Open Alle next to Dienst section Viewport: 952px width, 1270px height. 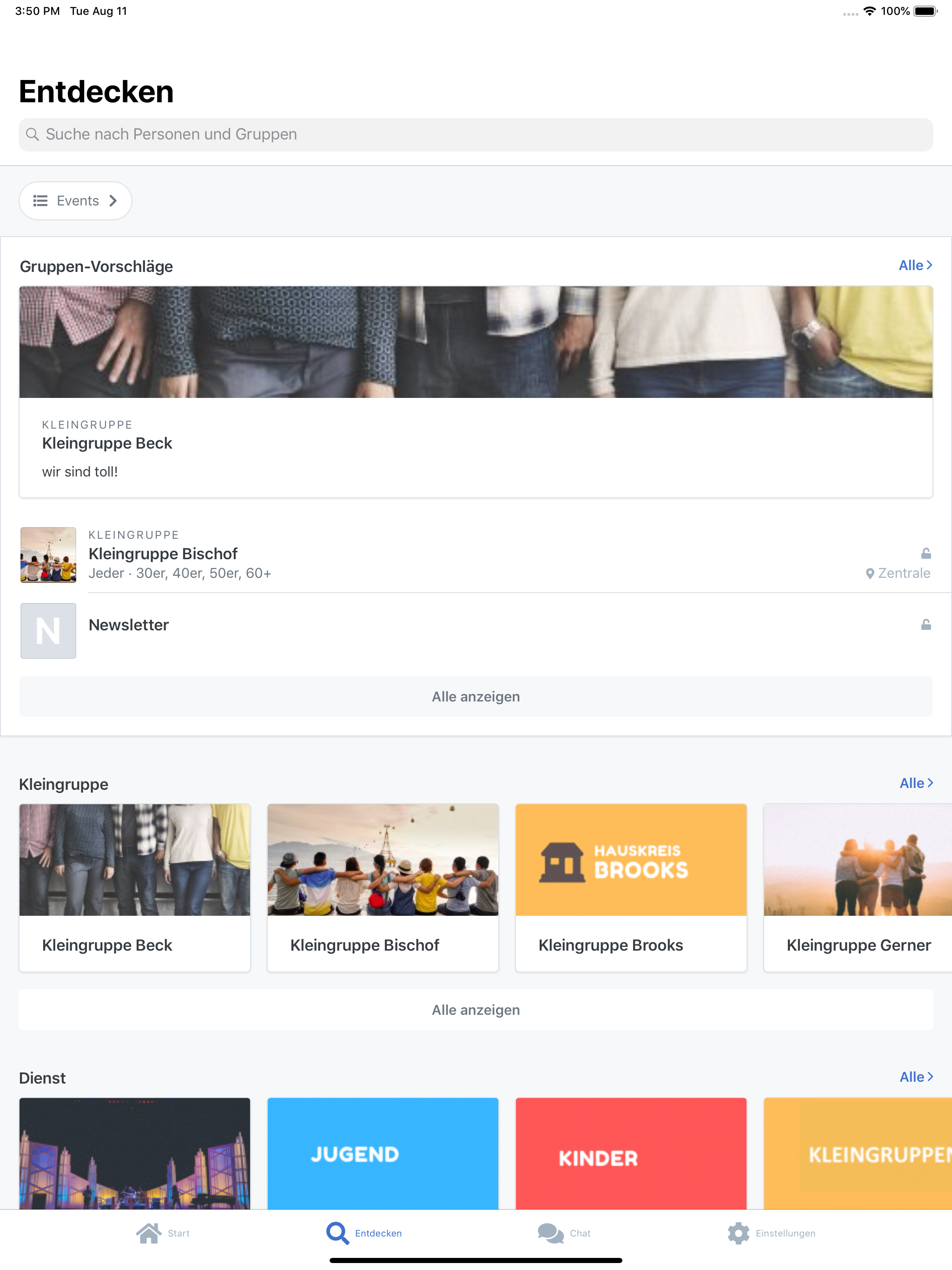click(916, 1077)
